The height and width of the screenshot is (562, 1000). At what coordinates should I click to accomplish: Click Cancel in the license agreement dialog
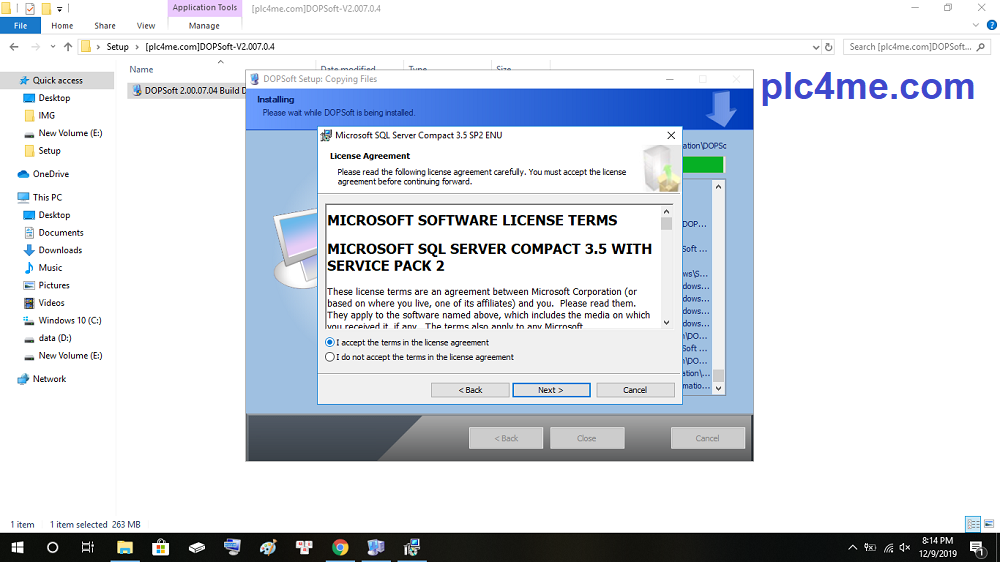(x=635, y=390)
